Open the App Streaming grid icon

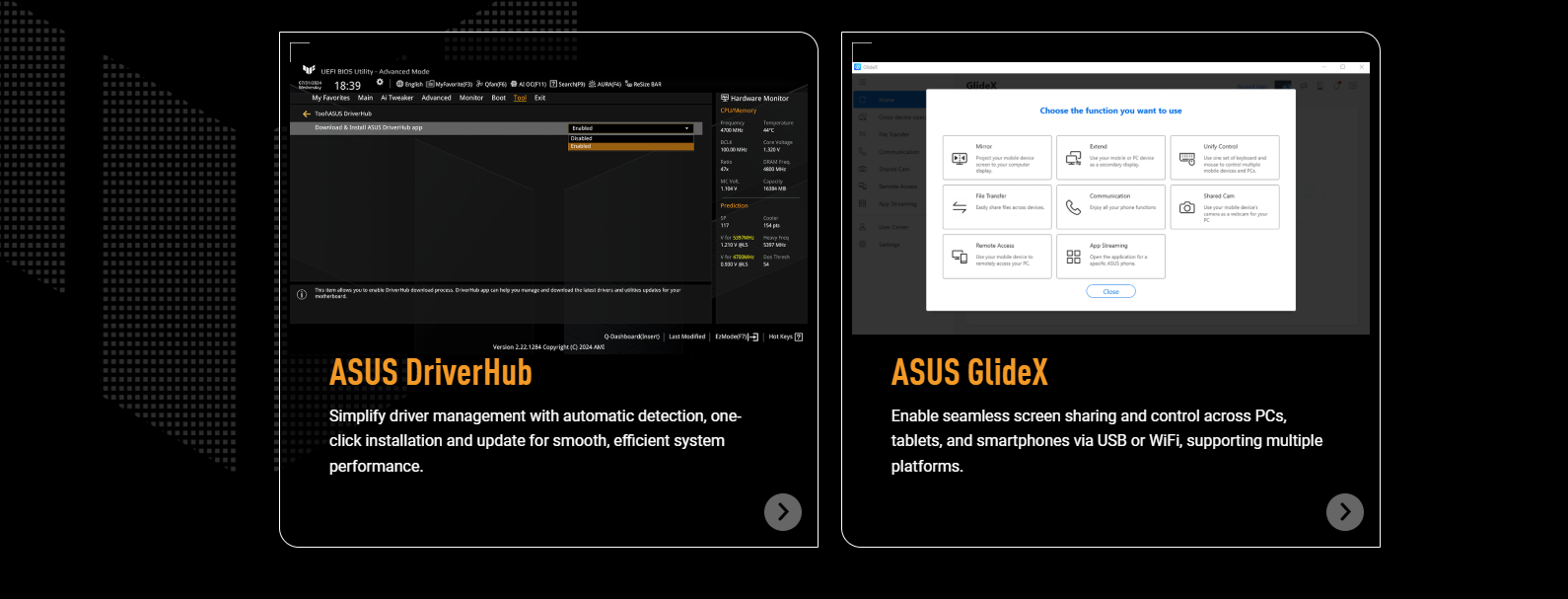[1073, 257]
